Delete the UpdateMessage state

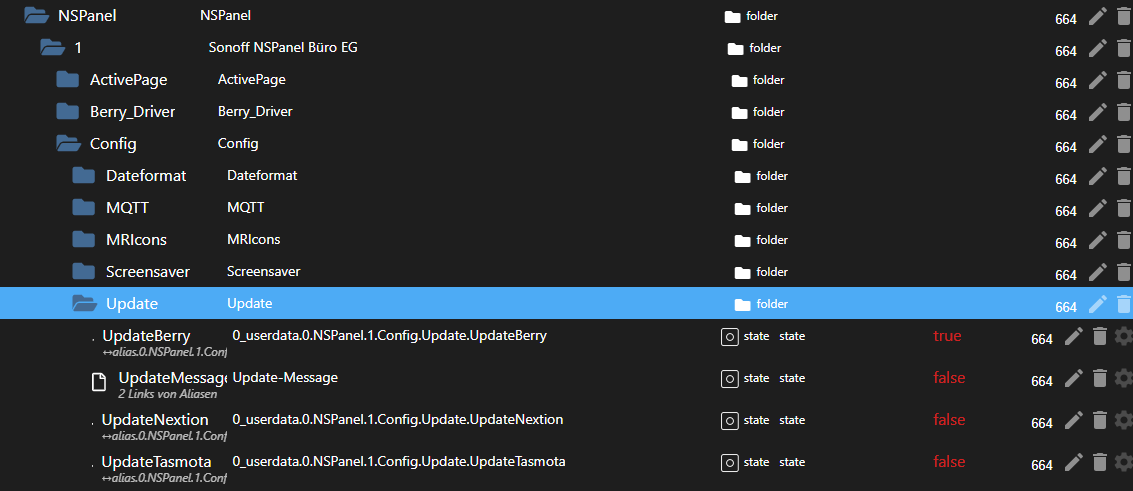click(x=1099, y=378)
